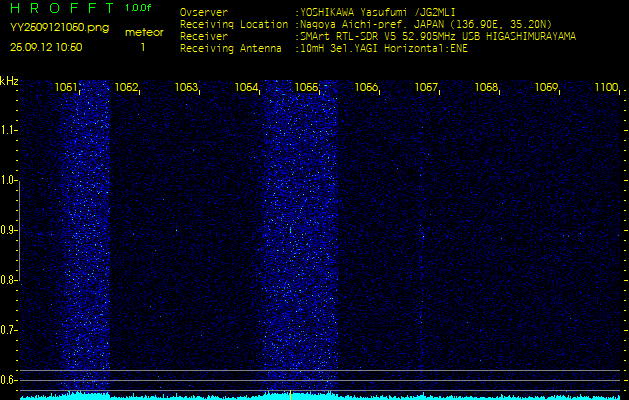Click the 10mH 3el.YAGI antenna description

tap(383, 49)
